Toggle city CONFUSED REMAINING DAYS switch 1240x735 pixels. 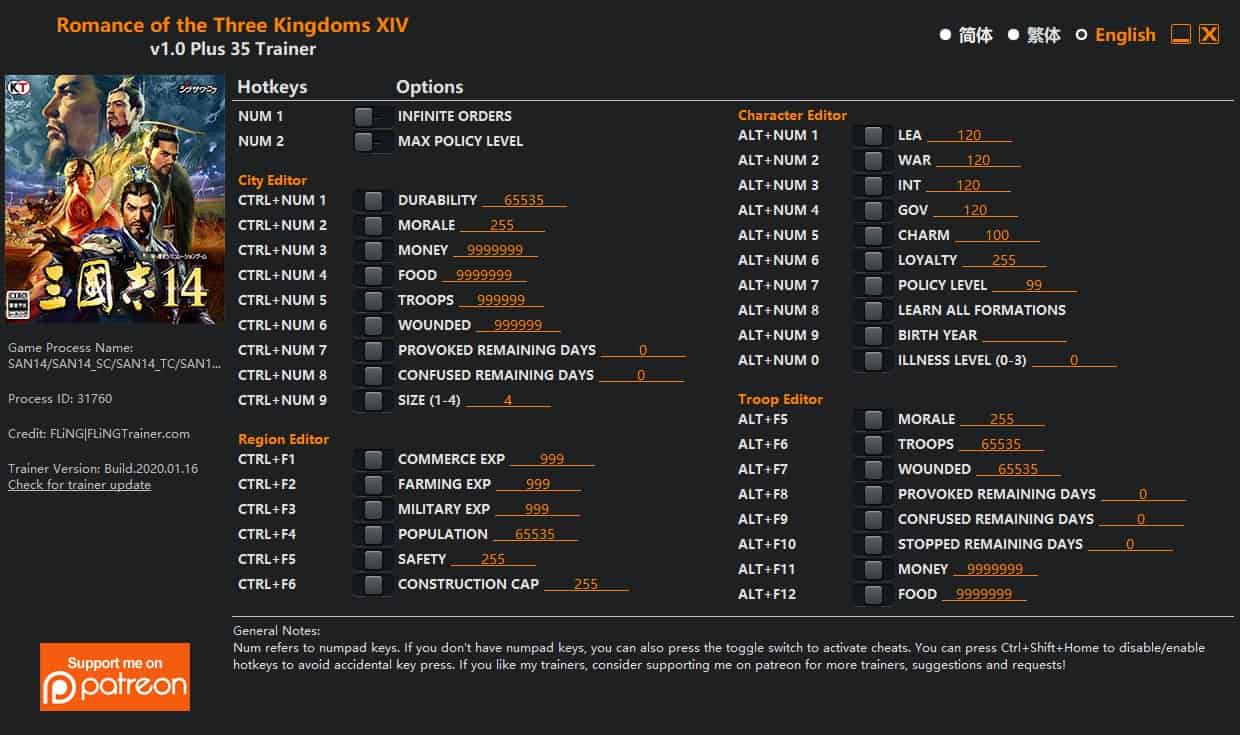pos(373,375)
